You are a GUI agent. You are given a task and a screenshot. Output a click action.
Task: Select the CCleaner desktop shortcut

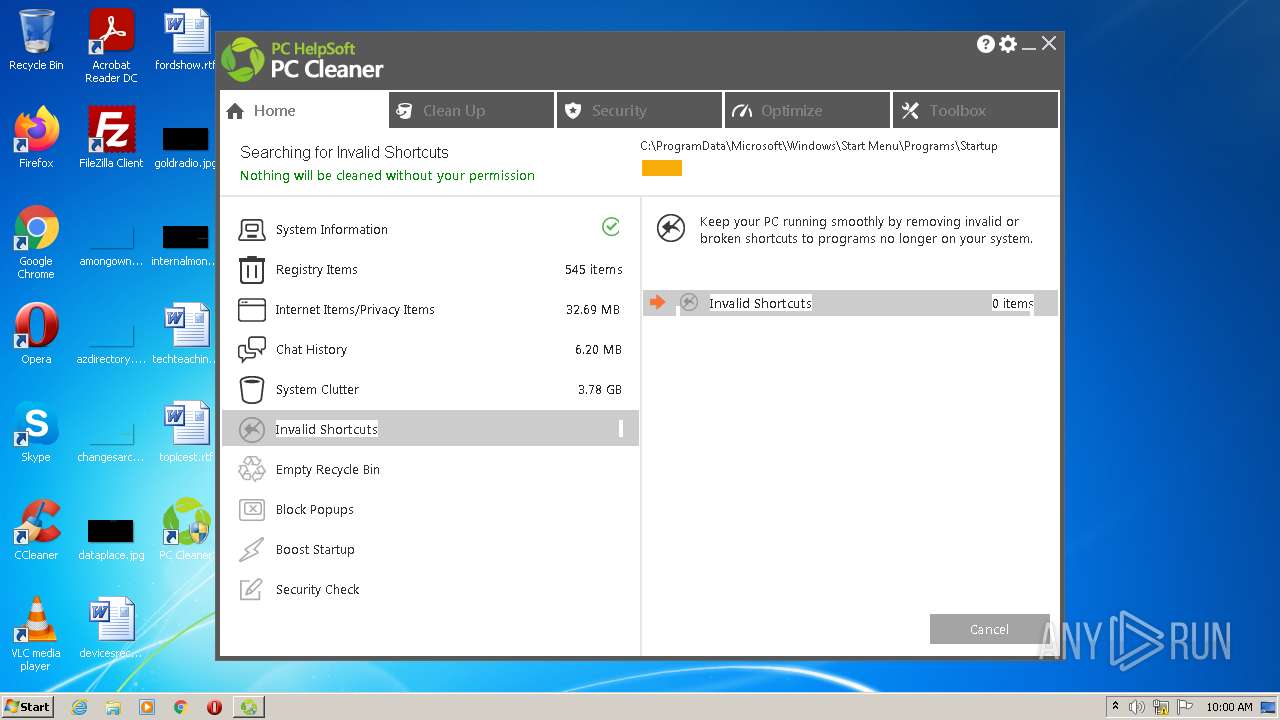coord(36,530)
